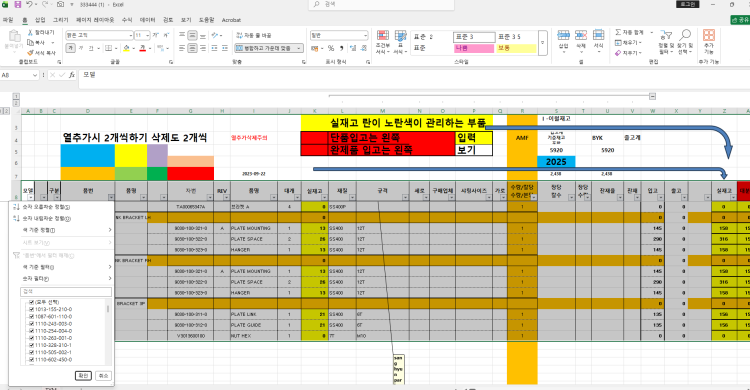Viewport: 750px width, 390px height.
Task: Switch to the 수식 (Formulas) tab
Action: point(127,20)
